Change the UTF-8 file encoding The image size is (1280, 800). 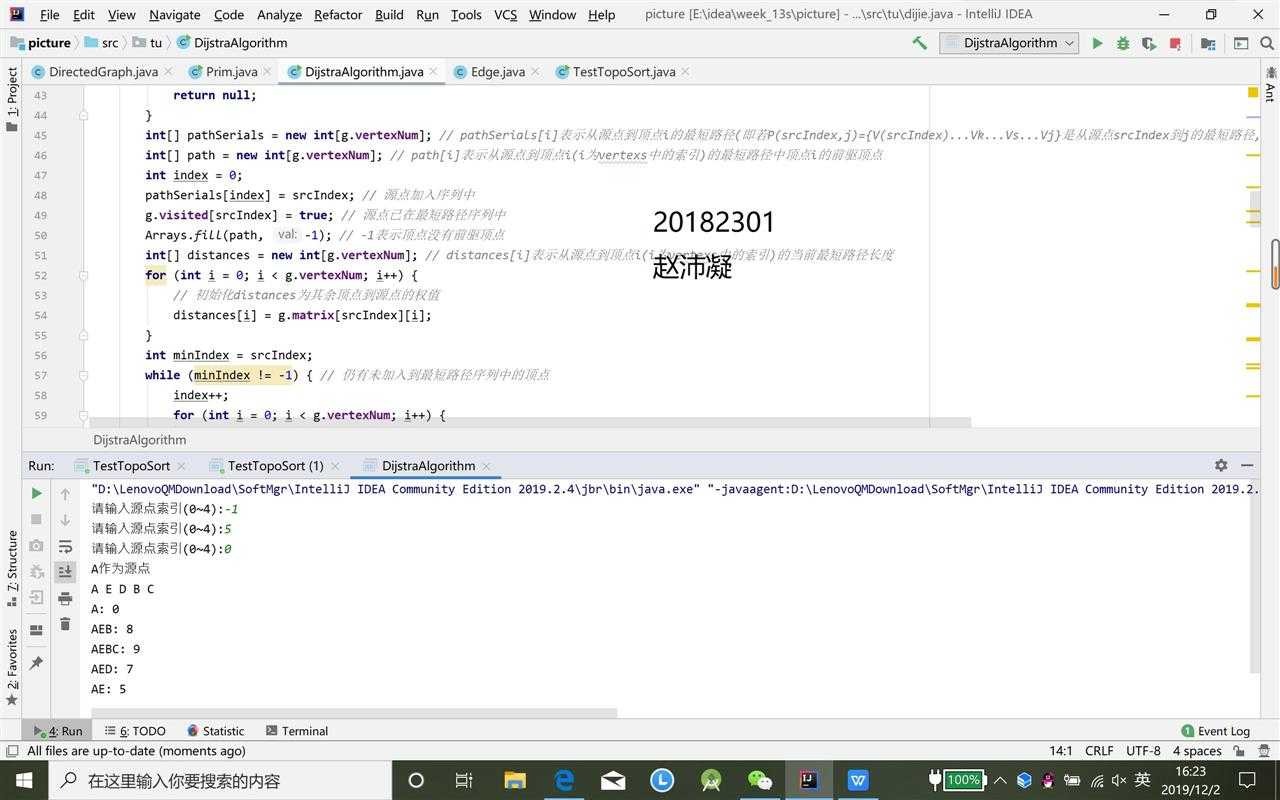(x=1143, y=751)
